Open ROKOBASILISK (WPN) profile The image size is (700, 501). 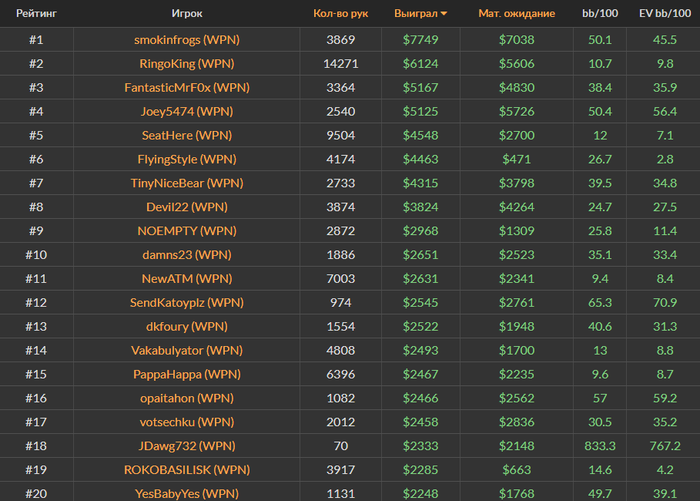(187, 470)
